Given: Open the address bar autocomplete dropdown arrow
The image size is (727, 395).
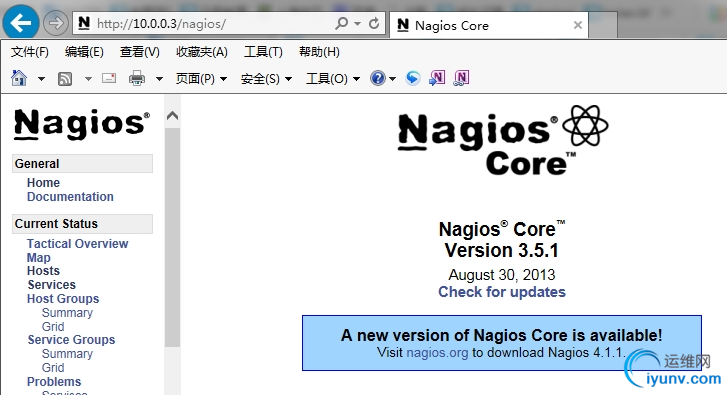Looking at the screenshot, I should (357, 23).
